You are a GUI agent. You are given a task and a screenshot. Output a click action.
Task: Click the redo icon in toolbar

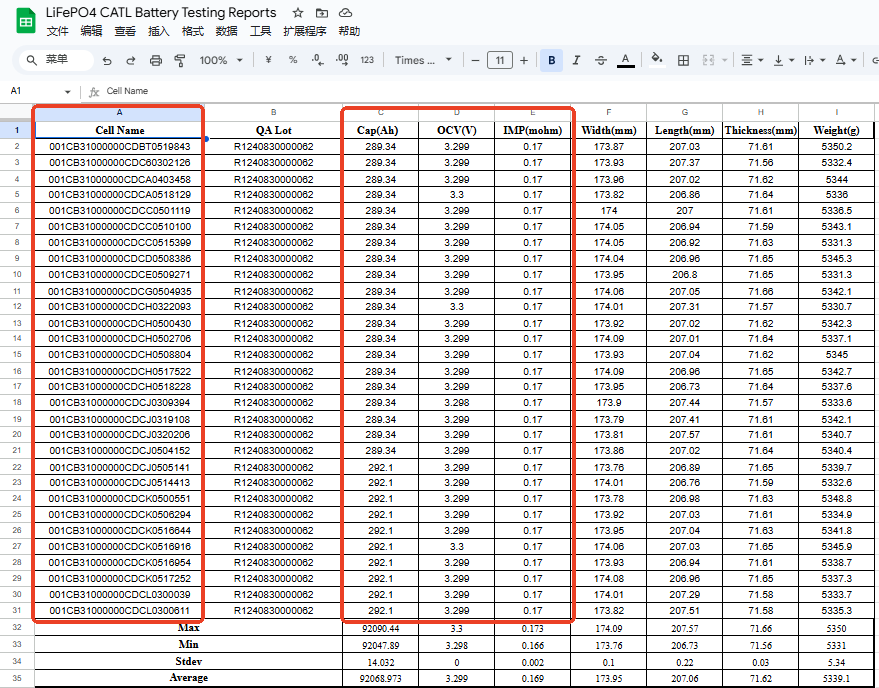[131, 61]
